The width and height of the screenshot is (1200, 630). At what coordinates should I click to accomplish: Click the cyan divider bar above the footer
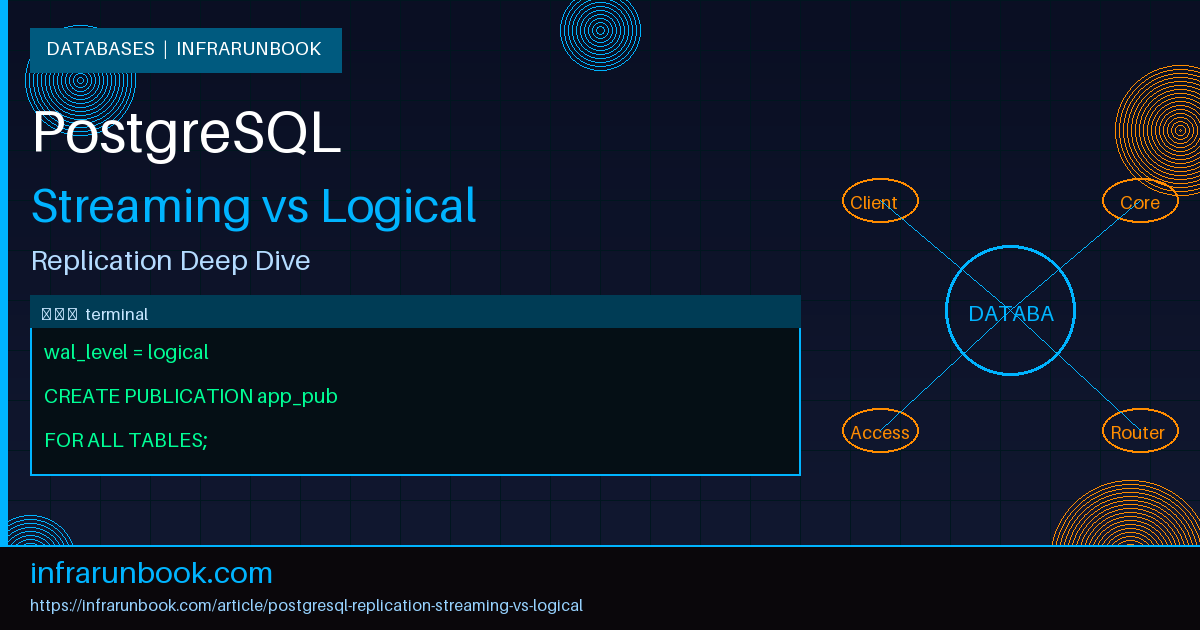point(600,544)
